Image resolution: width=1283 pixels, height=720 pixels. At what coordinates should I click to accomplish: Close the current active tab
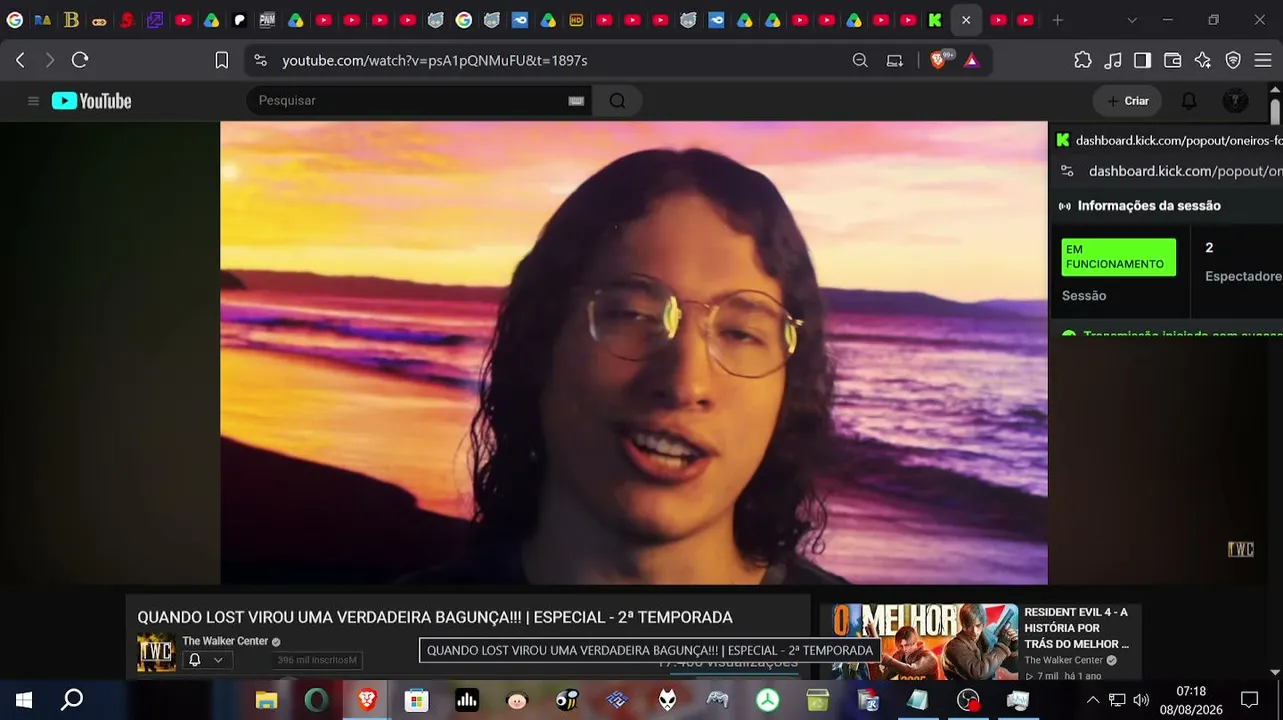[x=966, y=20]
